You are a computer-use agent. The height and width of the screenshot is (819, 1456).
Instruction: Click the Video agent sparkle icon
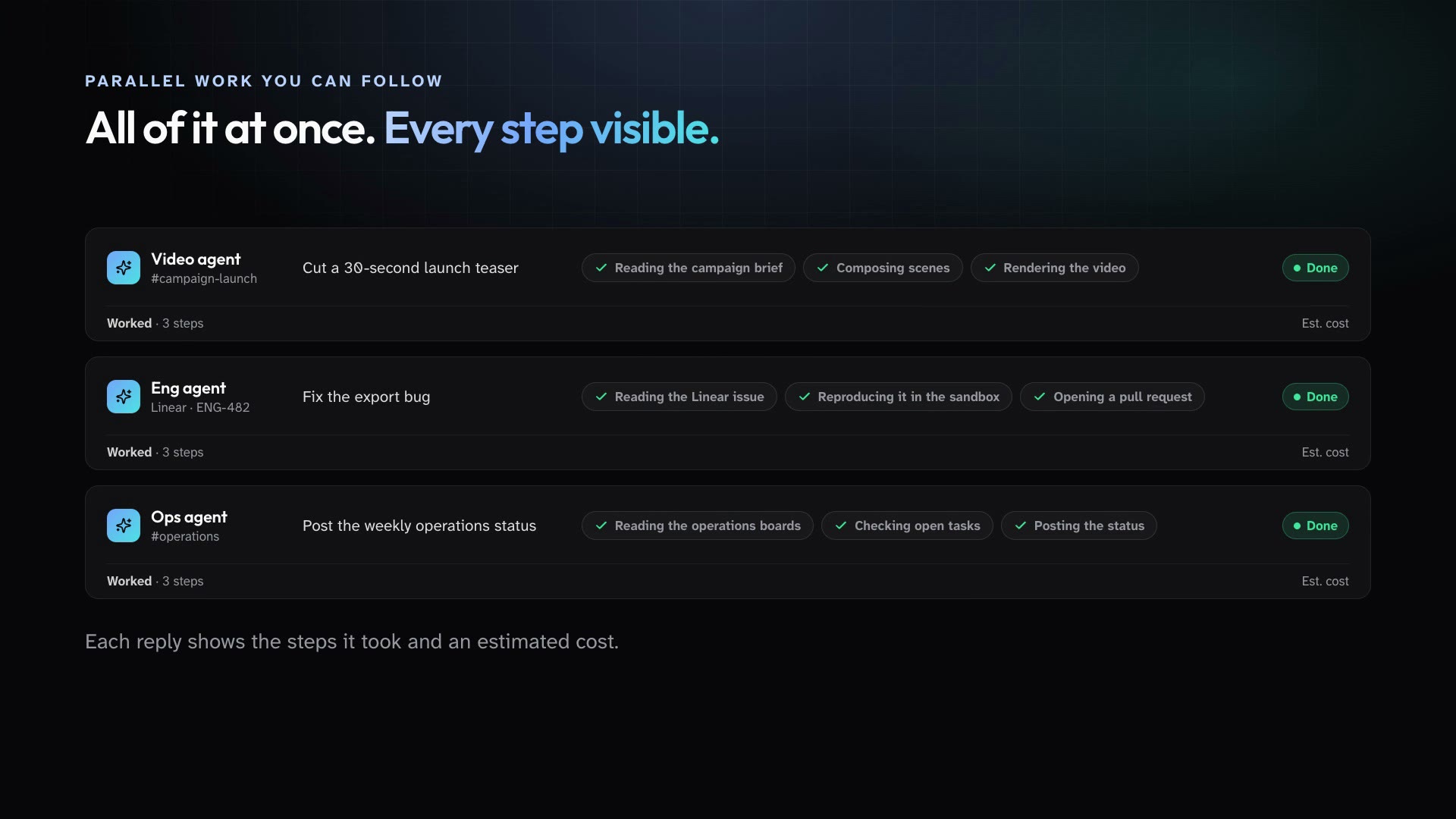pyautogui.click(x=124, y=268)
